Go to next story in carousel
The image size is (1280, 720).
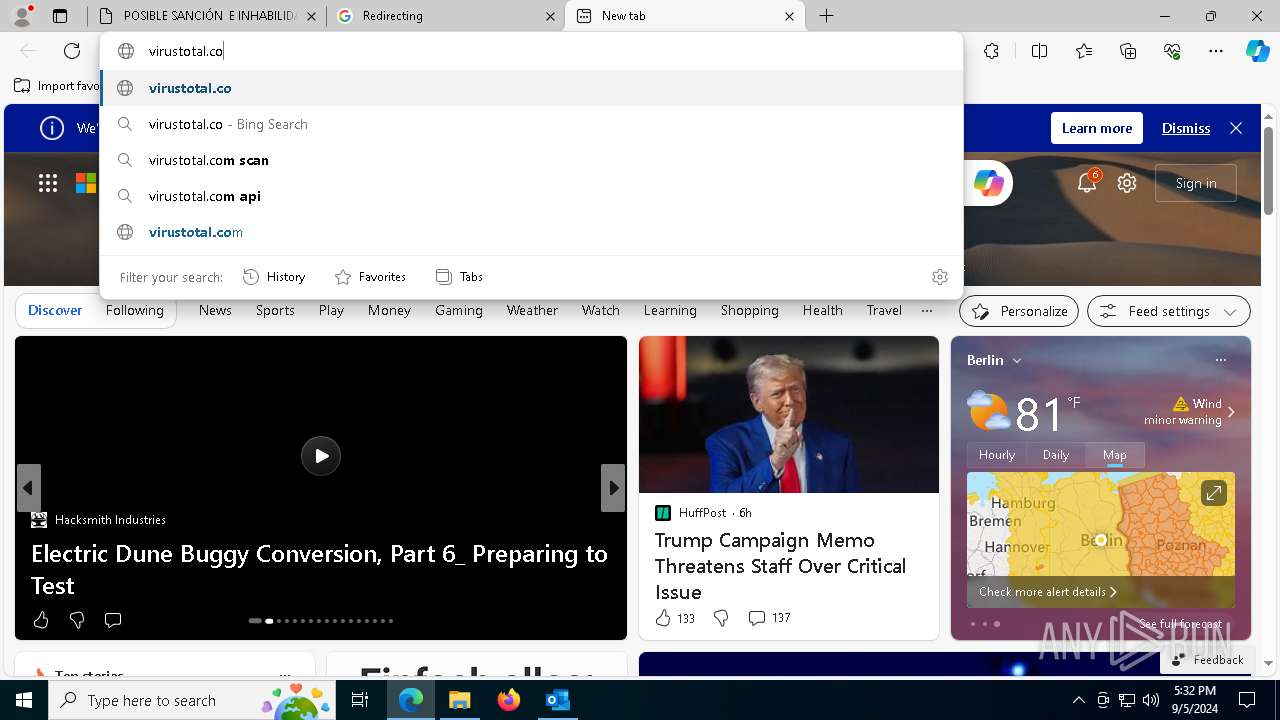pos(613,488)
